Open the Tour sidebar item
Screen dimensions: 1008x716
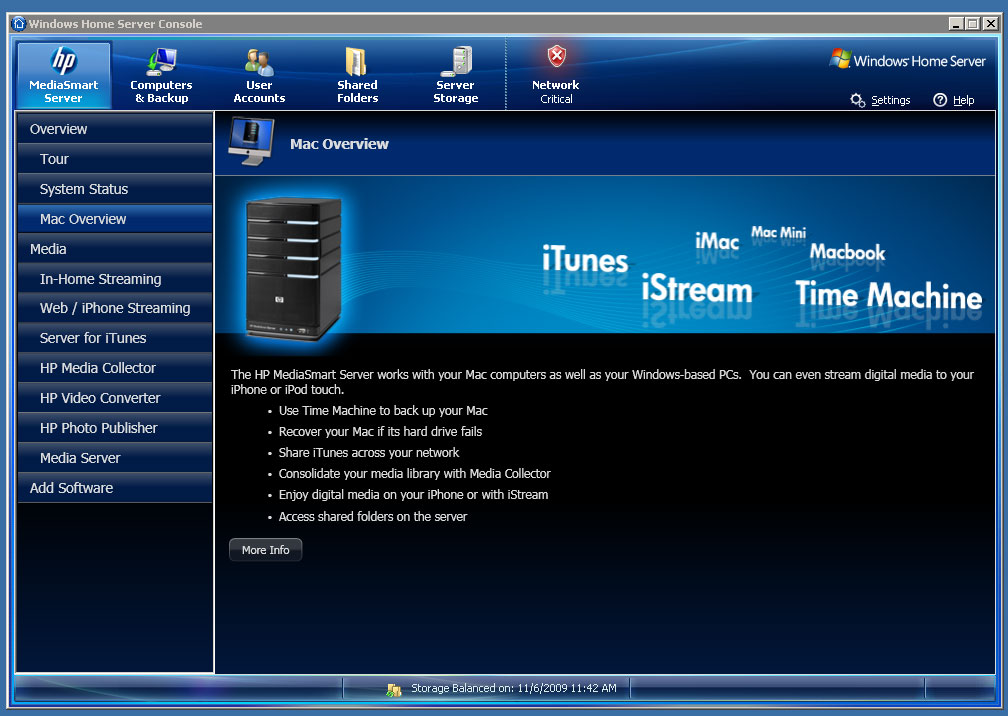tap(114, 159)
